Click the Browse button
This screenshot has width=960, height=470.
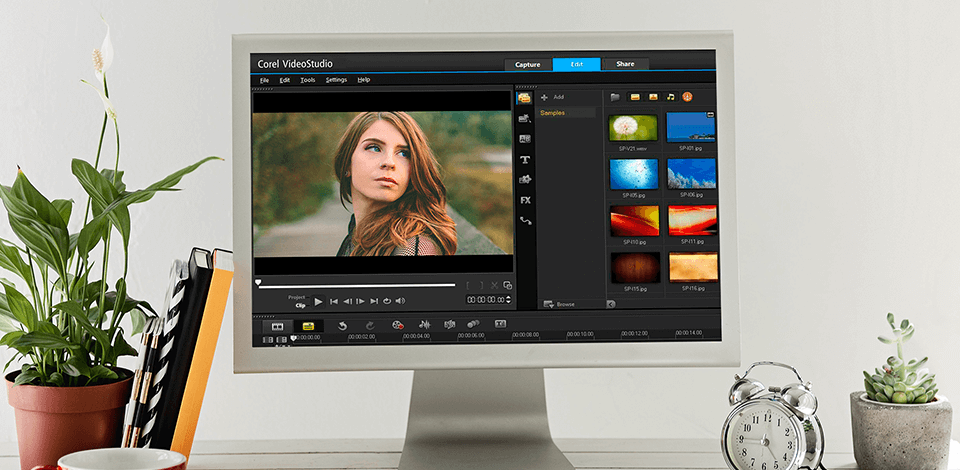(559, 304)
